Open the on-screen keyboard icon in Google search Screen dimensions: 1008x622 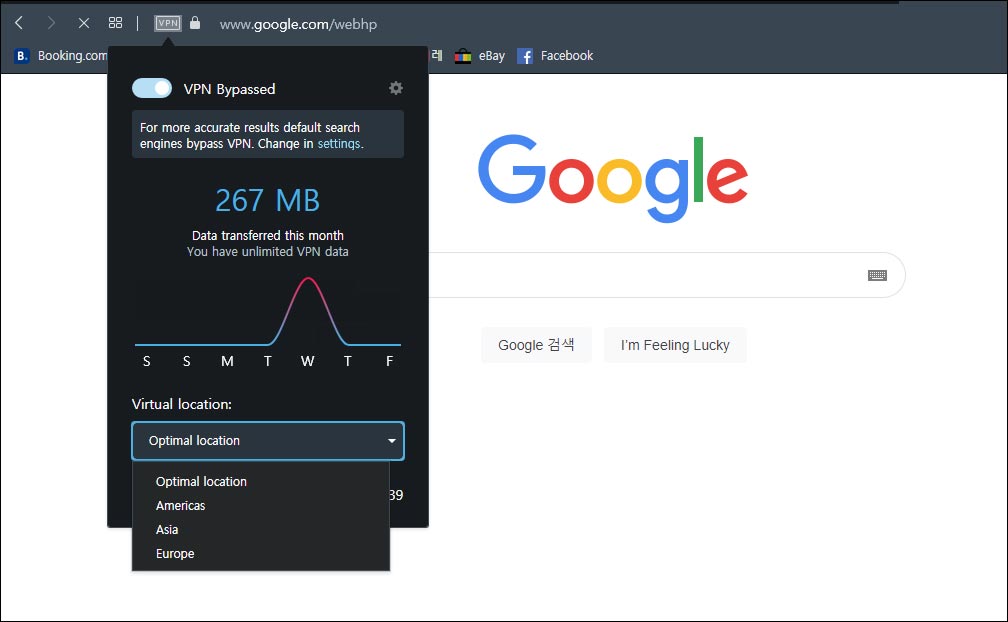pyautogui.click(x=877, y=275)
